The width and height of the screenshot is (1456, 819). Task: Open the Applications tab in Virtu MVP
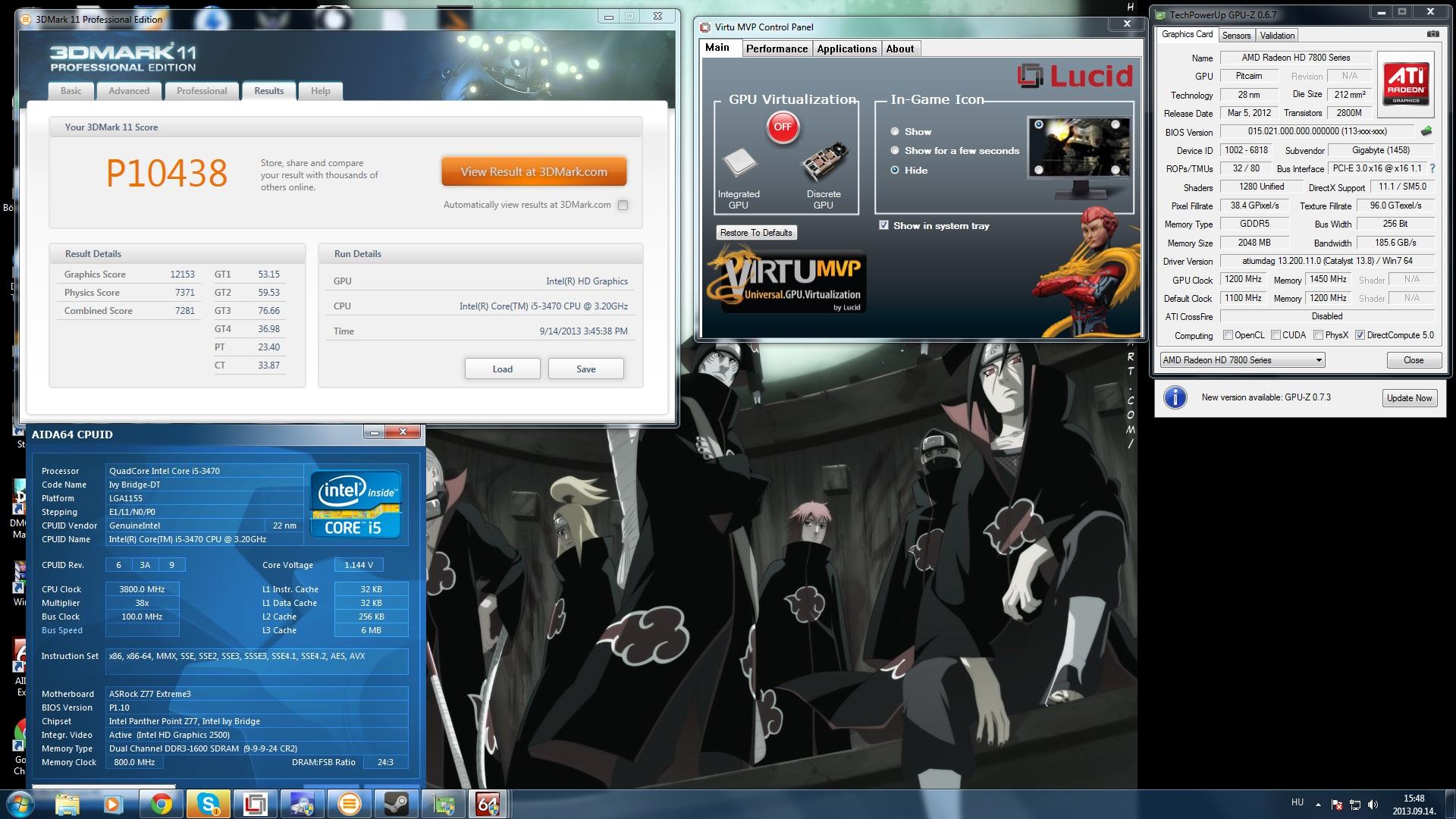[847, 49]
